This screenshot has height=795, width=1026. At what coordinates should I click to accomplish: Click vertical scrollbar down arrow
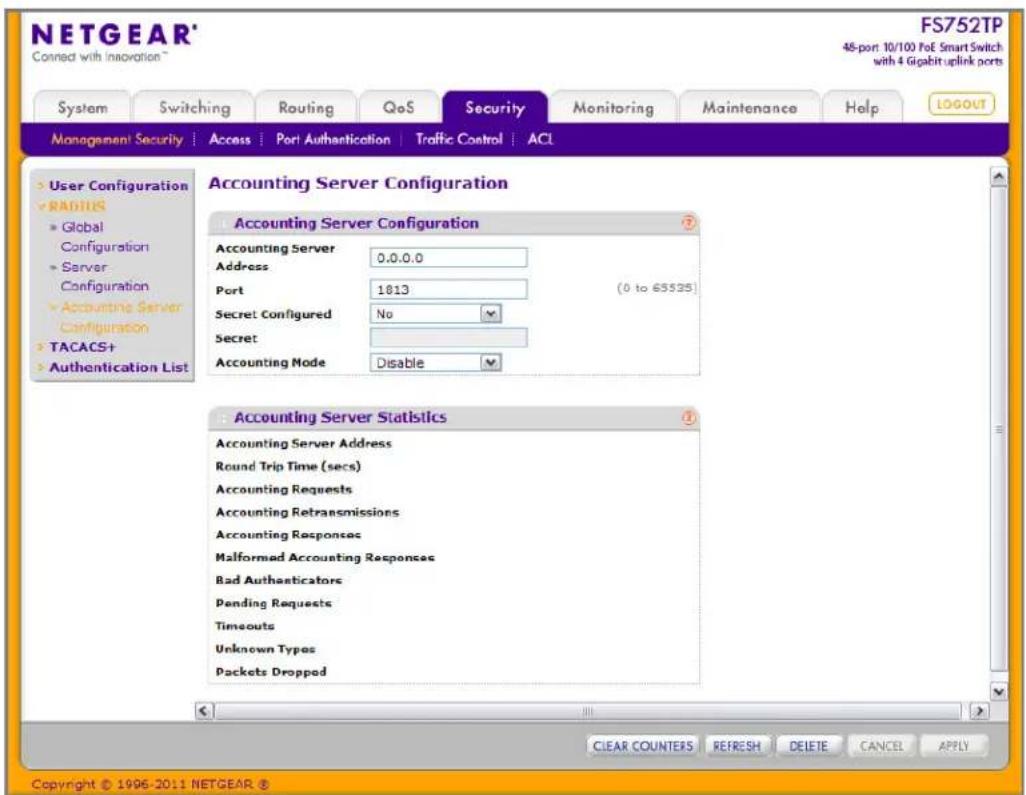[999, 692]
